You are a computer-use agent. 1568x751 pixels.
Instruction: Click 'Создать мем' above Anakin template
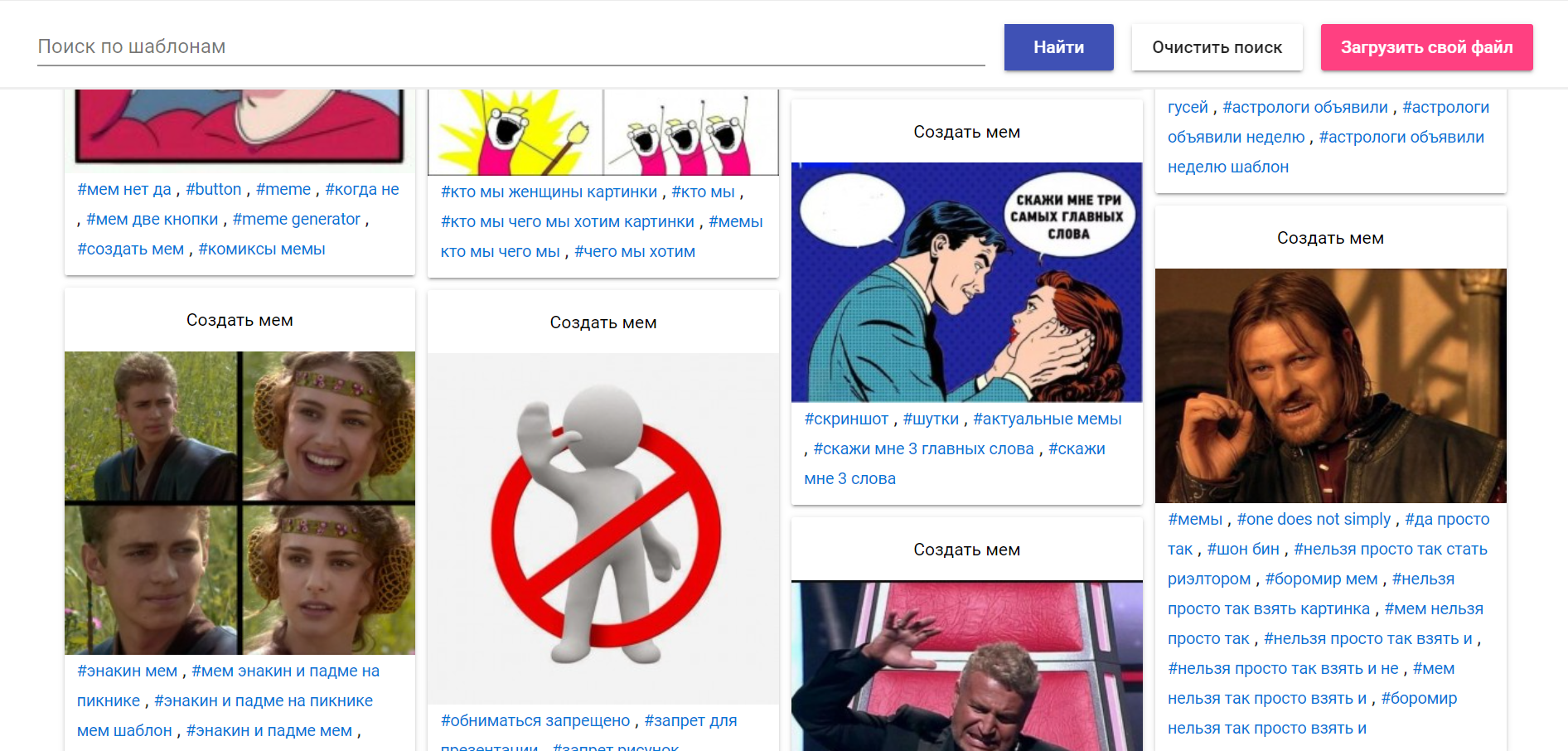point(240,320)
